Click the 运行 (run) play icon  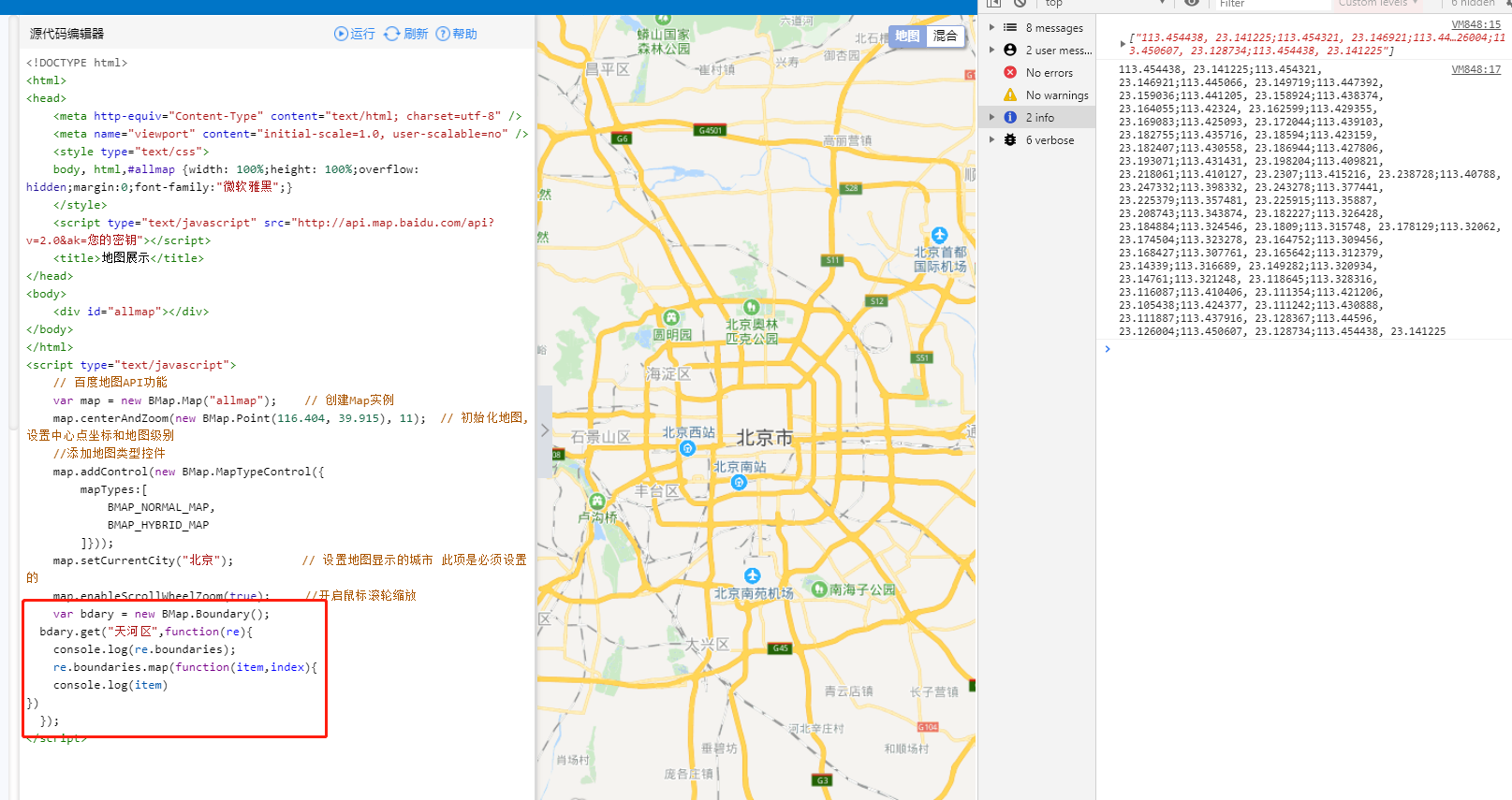[x=342, y=34]
